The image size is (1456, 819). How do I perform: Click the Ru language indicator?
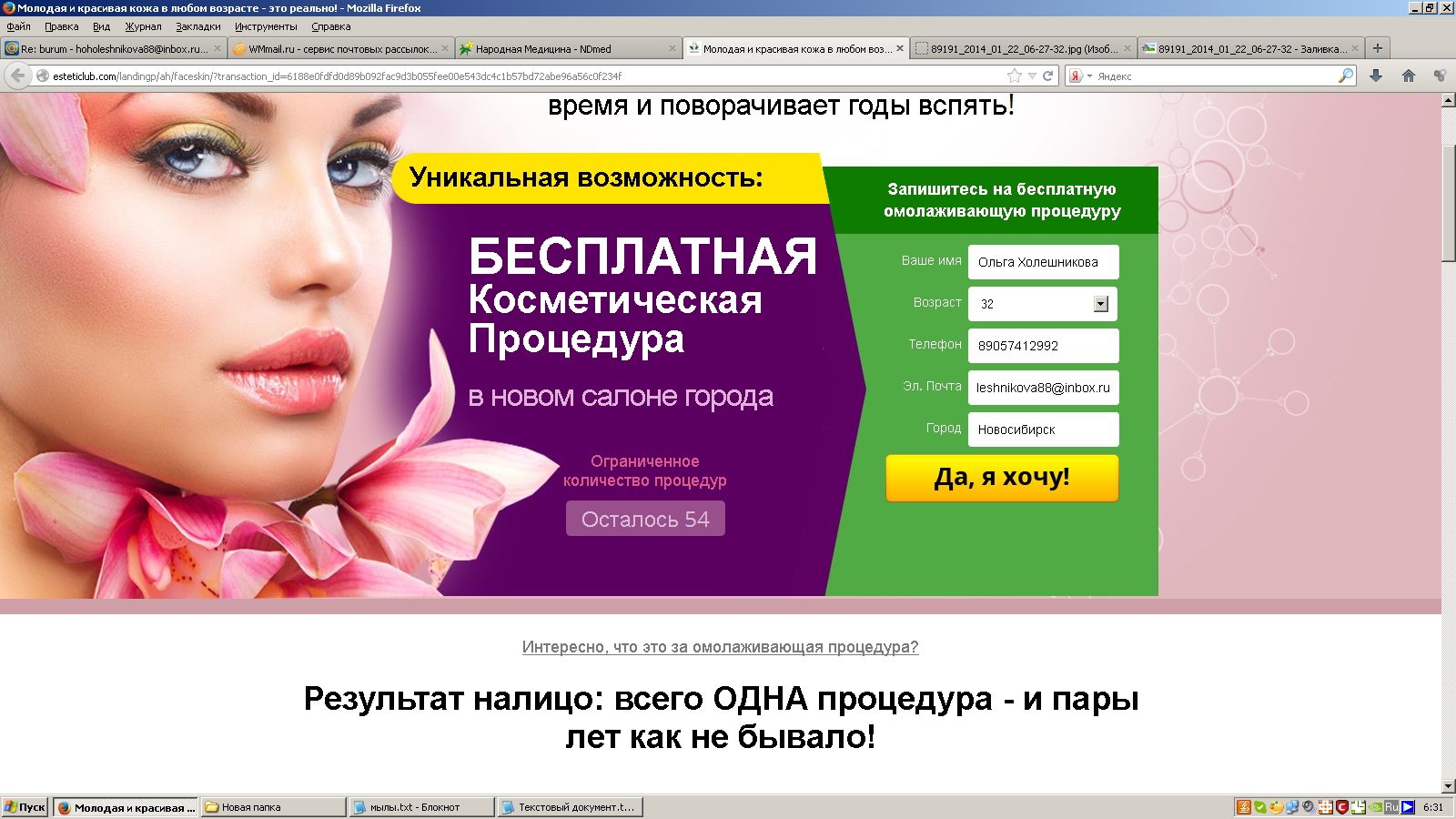point(1391,807)
